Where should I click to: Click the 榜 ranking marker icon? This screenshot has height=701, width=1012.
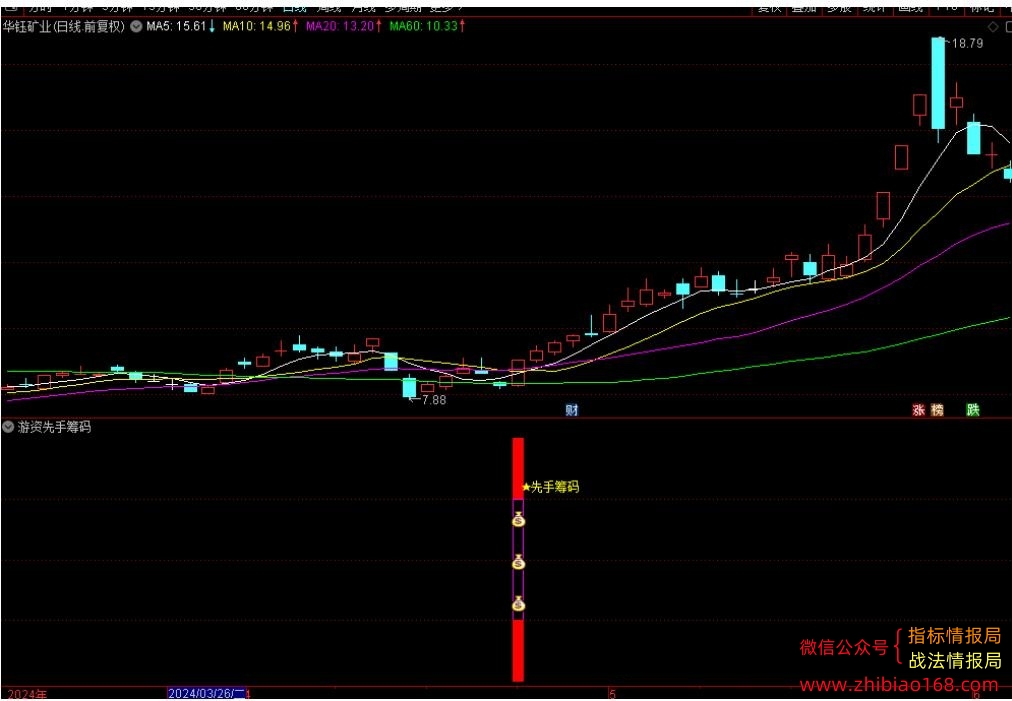937,410
